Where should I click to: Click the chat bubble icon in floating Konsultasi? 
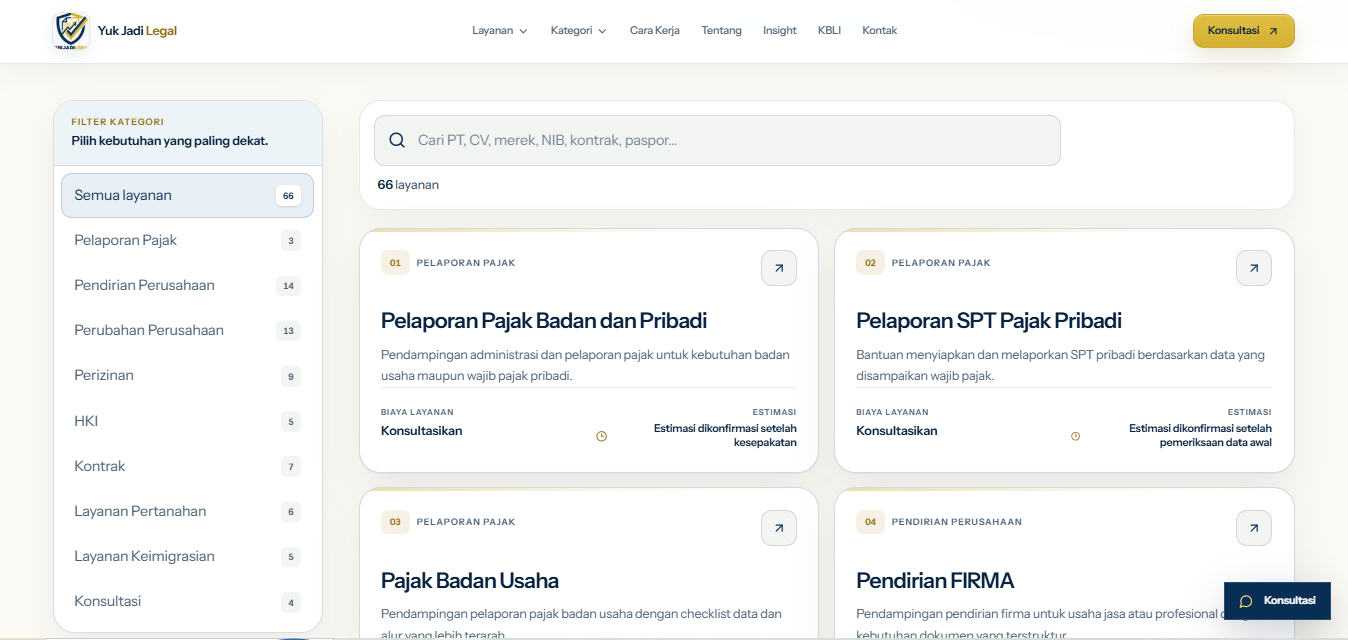coord(1246,601)
